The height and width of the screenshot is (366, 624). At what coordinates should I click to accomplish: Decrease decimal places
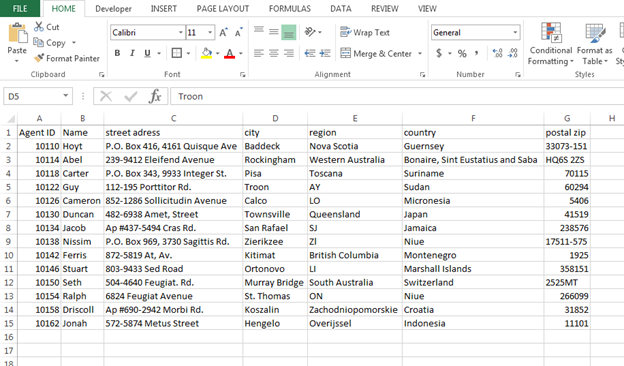pyautogui.click(x=513, y=53)
